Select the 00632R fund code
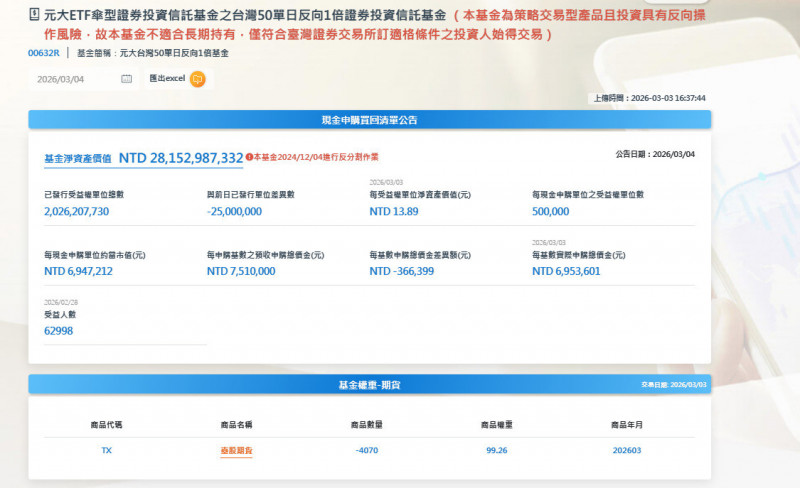The image size is (800, 488). click(45, 53)
